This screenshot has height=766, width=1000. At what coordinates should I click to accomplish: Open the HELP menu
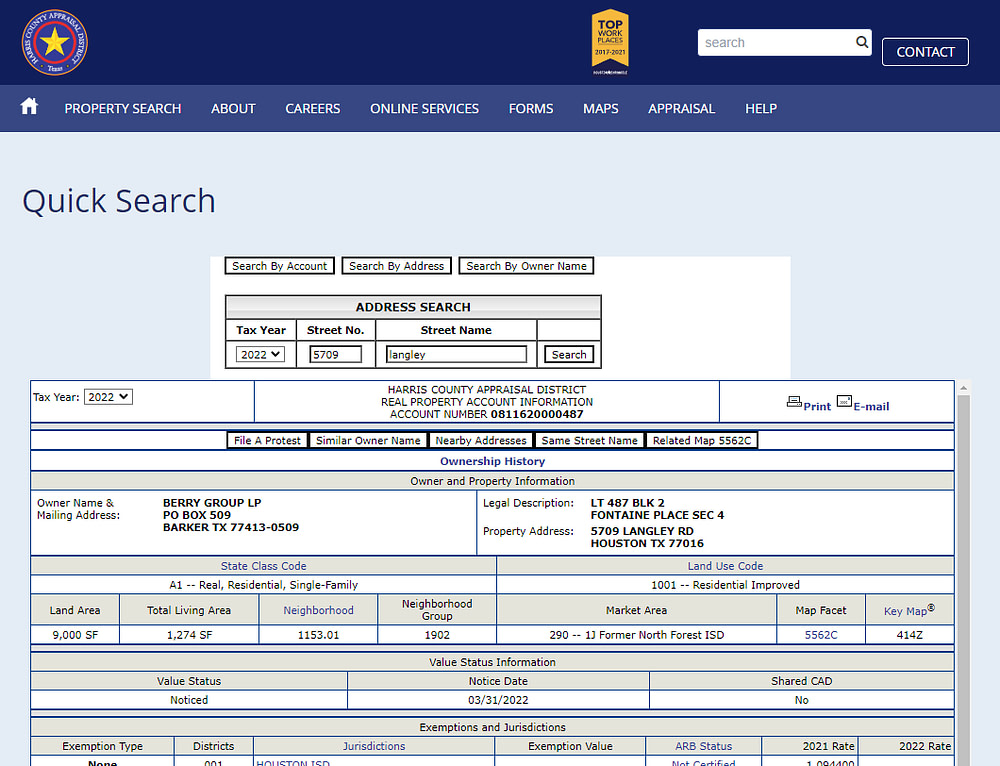[761, 108]
